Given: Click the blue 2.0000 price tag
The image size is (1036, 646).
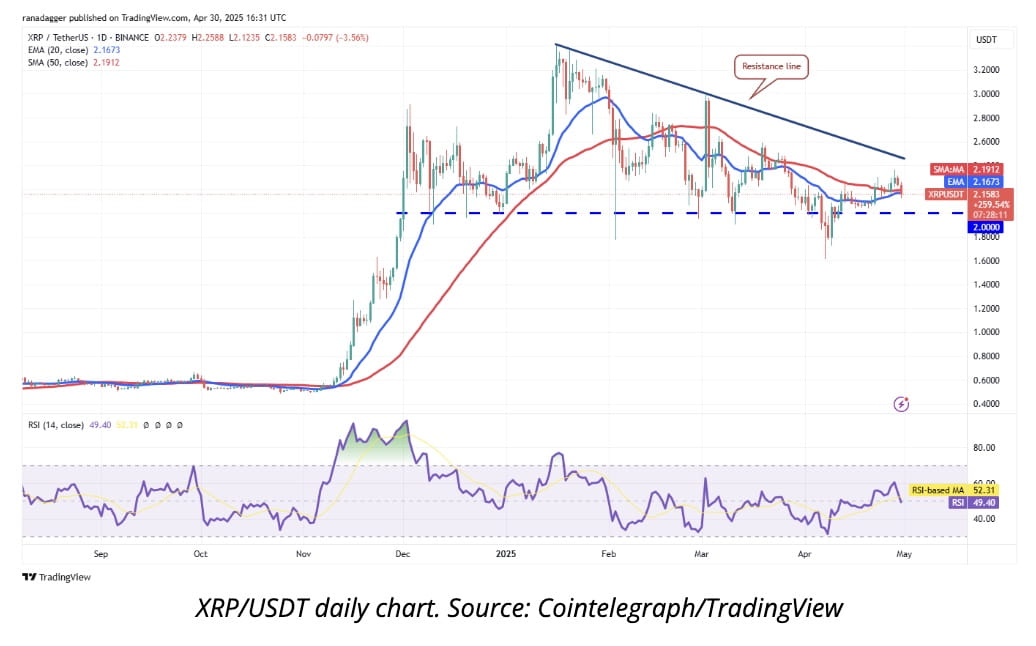Looking at the screenshot, I should (985, 227).
